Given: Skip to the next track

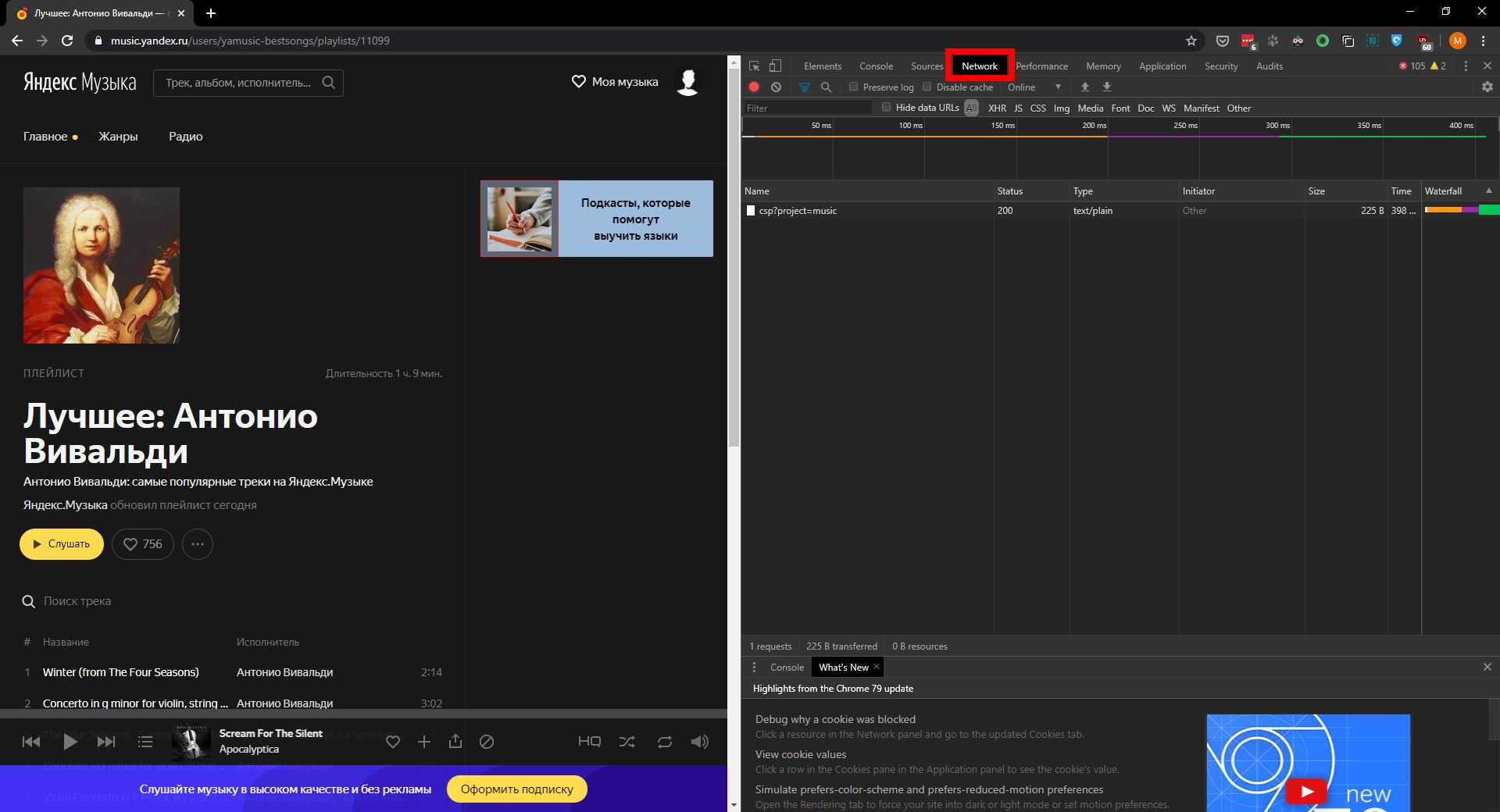Looking at the screenshot, I should pyautogui.click(x=106, y=742).
